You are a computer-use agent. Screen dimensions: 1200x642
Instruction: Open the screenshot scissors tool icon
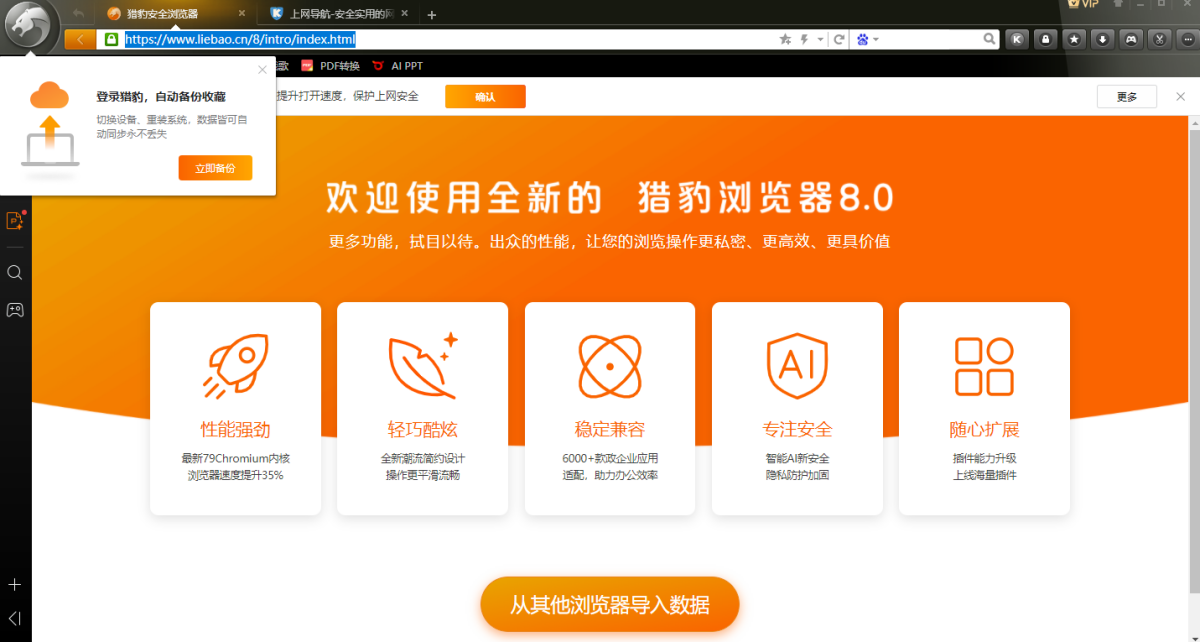coord(1159,40)
